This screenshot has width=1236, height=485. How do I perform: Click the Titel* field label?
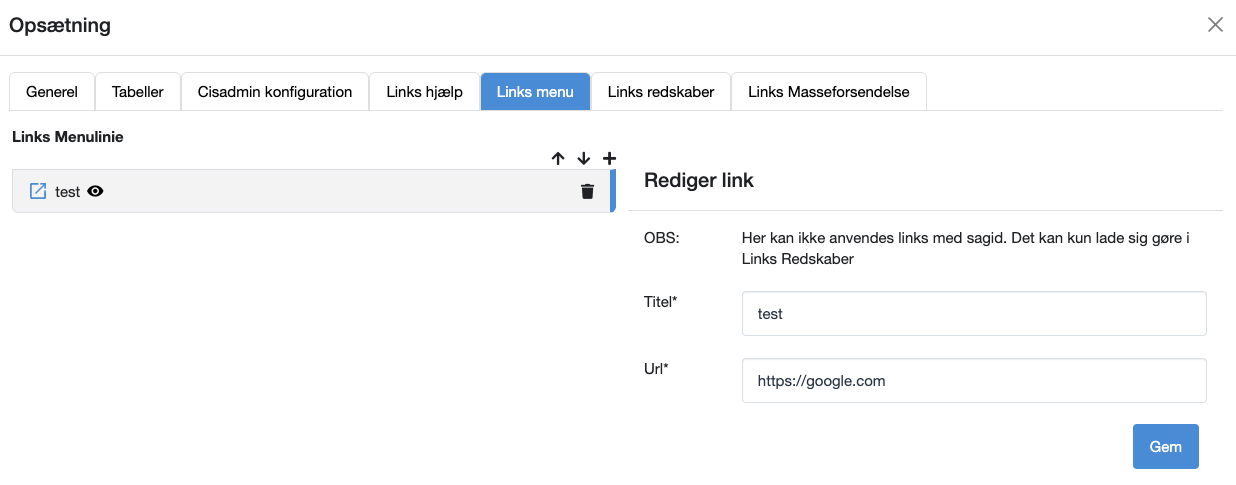661,300
